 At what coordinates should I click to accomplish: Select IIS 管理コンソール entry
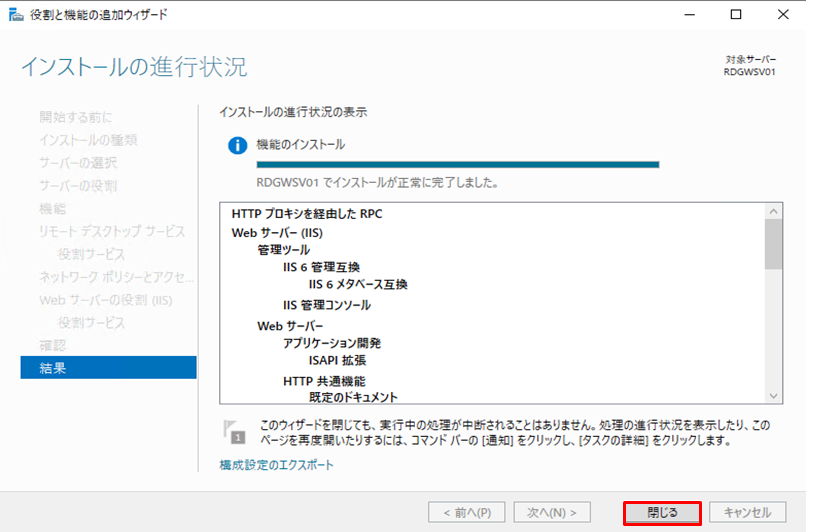point(326,305)
